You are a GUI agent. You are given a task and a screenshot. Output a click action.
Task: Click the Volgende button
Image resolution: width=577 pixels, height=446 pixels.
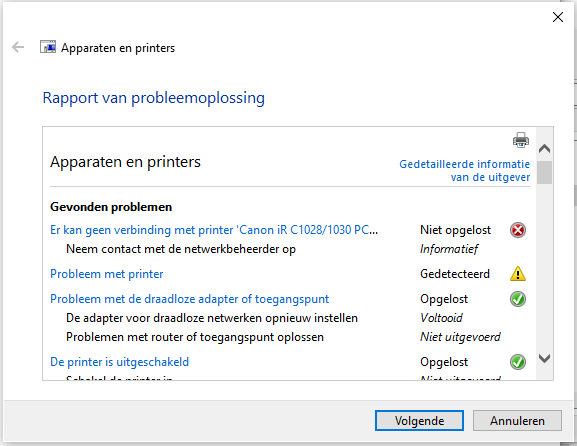pos(419,421)
